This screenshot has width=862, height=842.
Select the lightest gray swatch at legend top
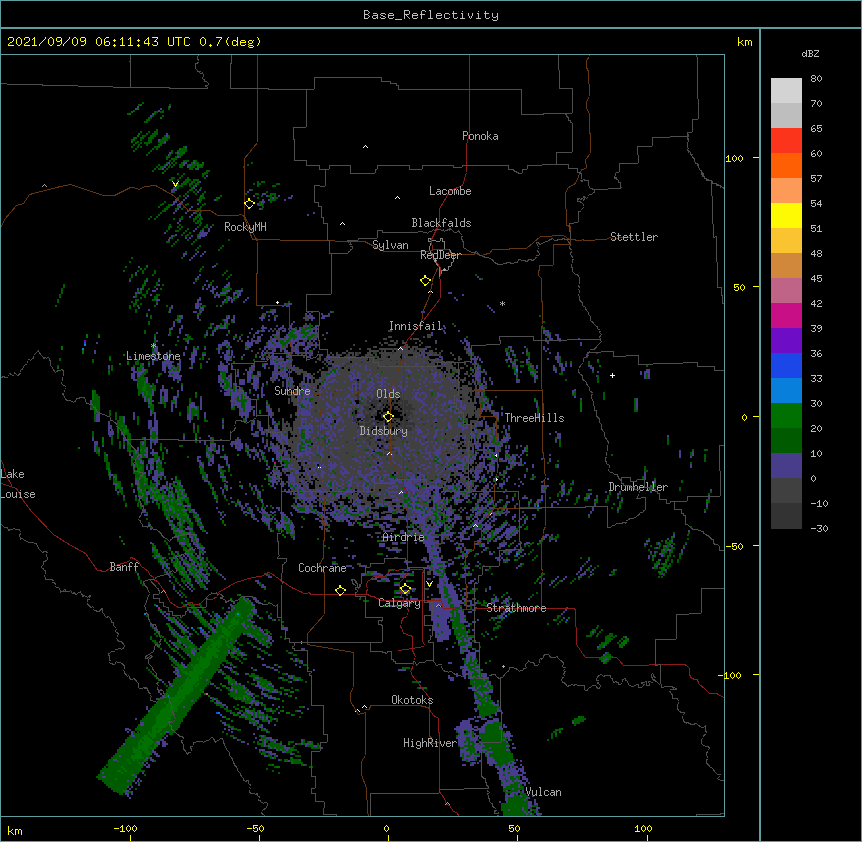pyautogui.click(x=786, y=91)
